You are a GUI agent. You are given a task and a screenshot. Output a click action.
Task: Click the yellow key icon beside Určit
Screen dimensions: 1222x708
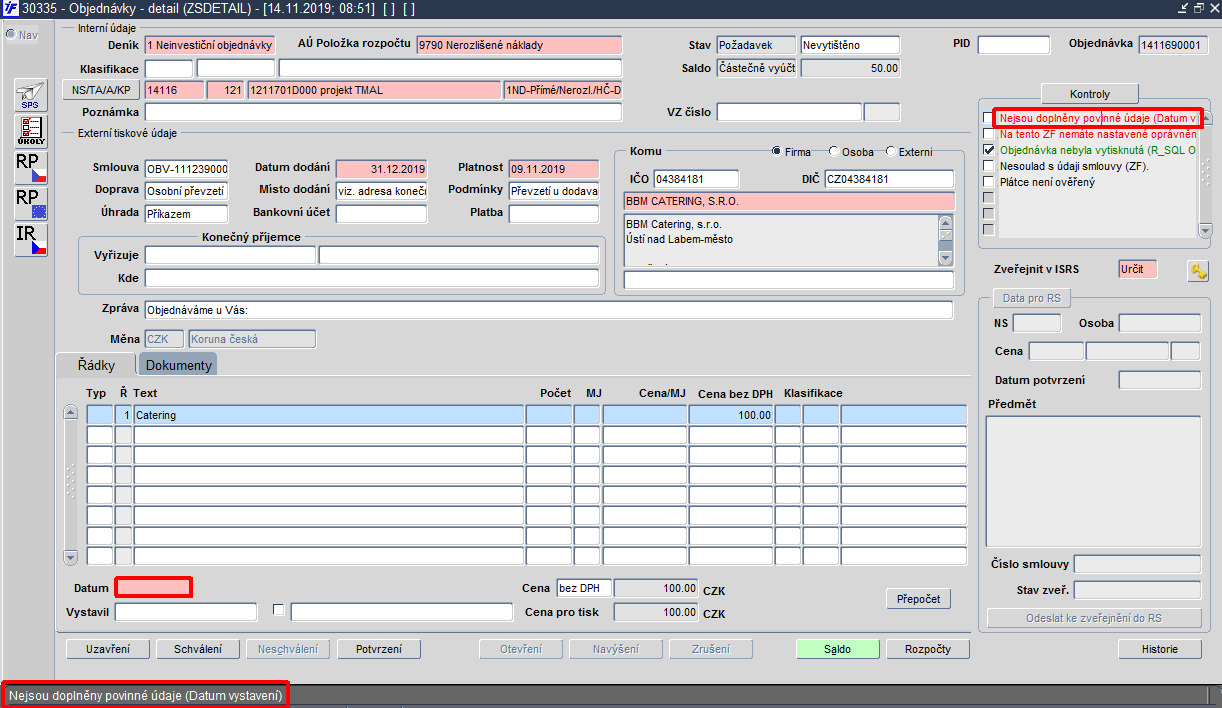1198,270
